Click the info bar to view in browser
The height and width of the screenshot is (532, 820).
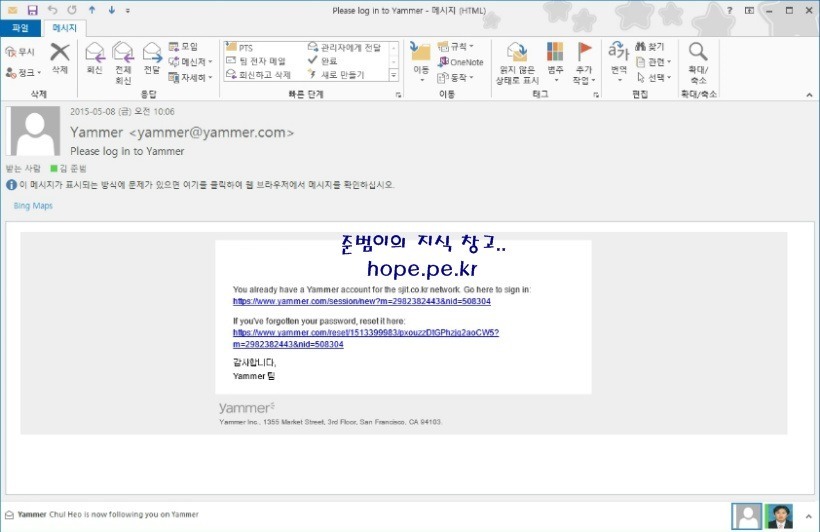(200, 185)
